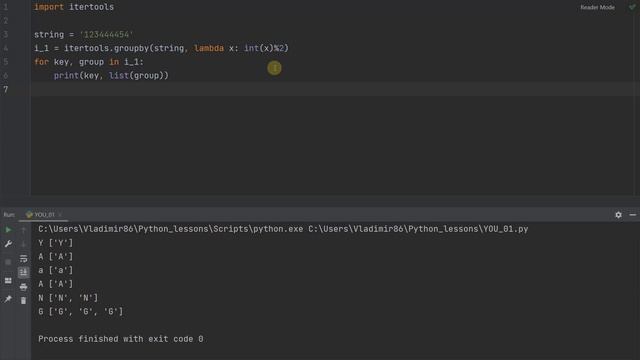Toggle scroll to end of console

(23, 272)
